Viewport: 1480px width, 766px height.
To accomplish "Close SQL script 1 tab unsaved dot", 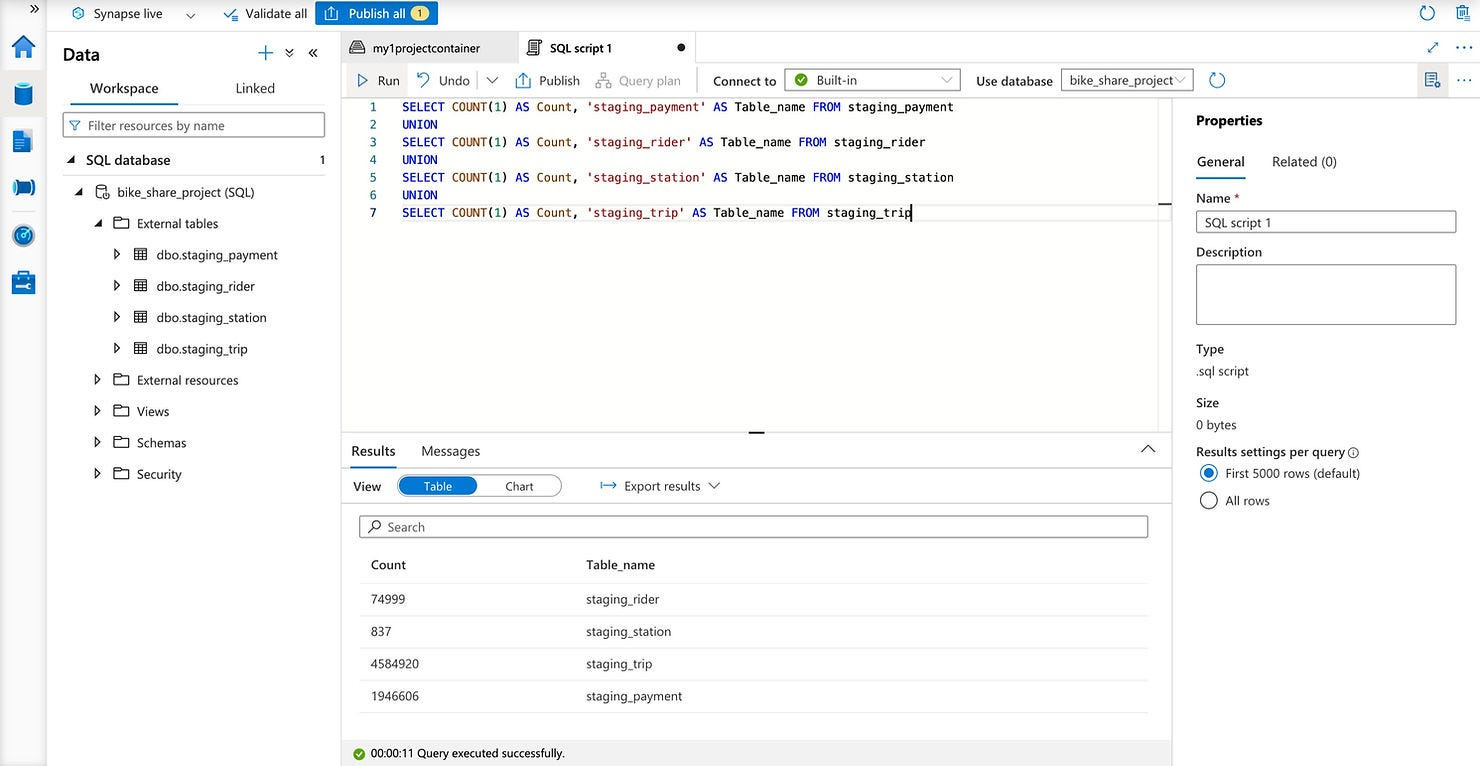I will pos(681,47).
